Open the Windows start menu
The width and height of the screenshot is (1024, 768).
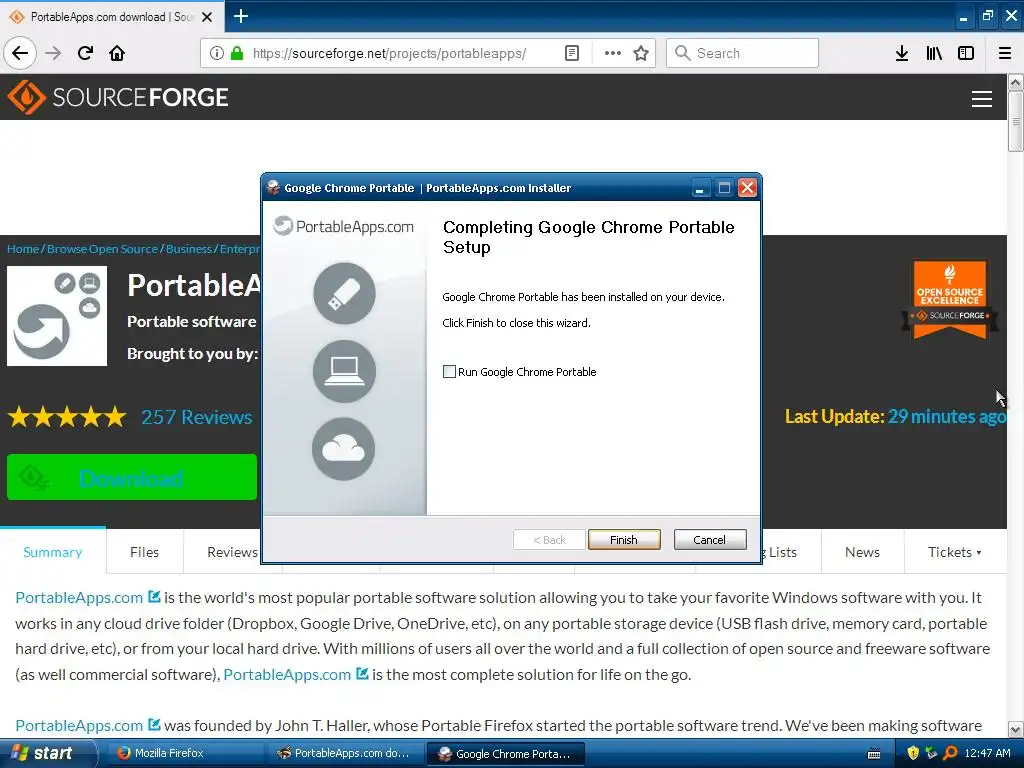click(47, 753)
